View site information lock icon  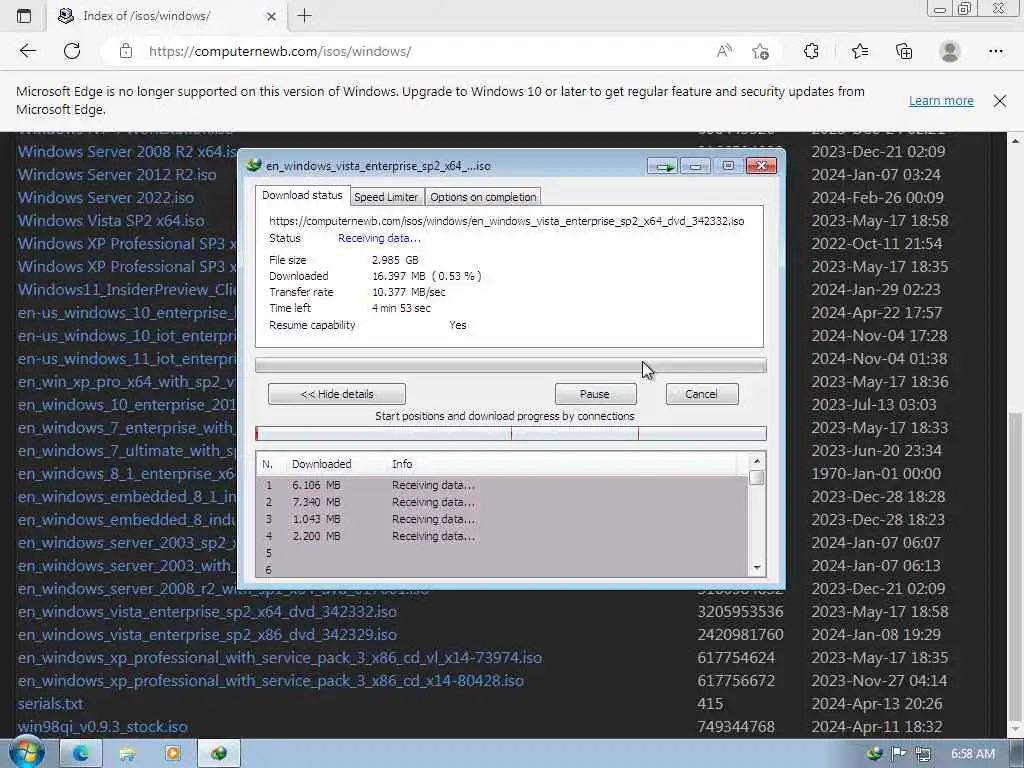pos(126,51)
